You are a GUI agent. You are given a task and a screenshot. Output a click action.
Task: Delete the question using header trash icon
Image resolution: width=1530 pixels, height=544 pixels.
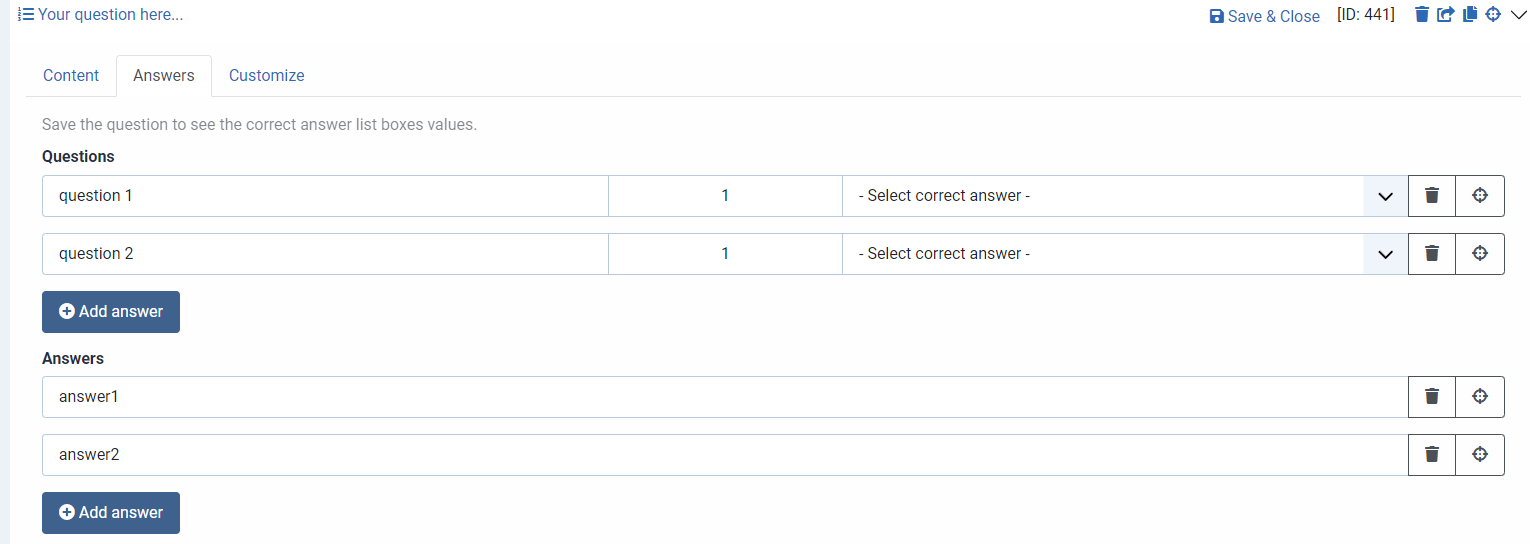(1421, 15)
